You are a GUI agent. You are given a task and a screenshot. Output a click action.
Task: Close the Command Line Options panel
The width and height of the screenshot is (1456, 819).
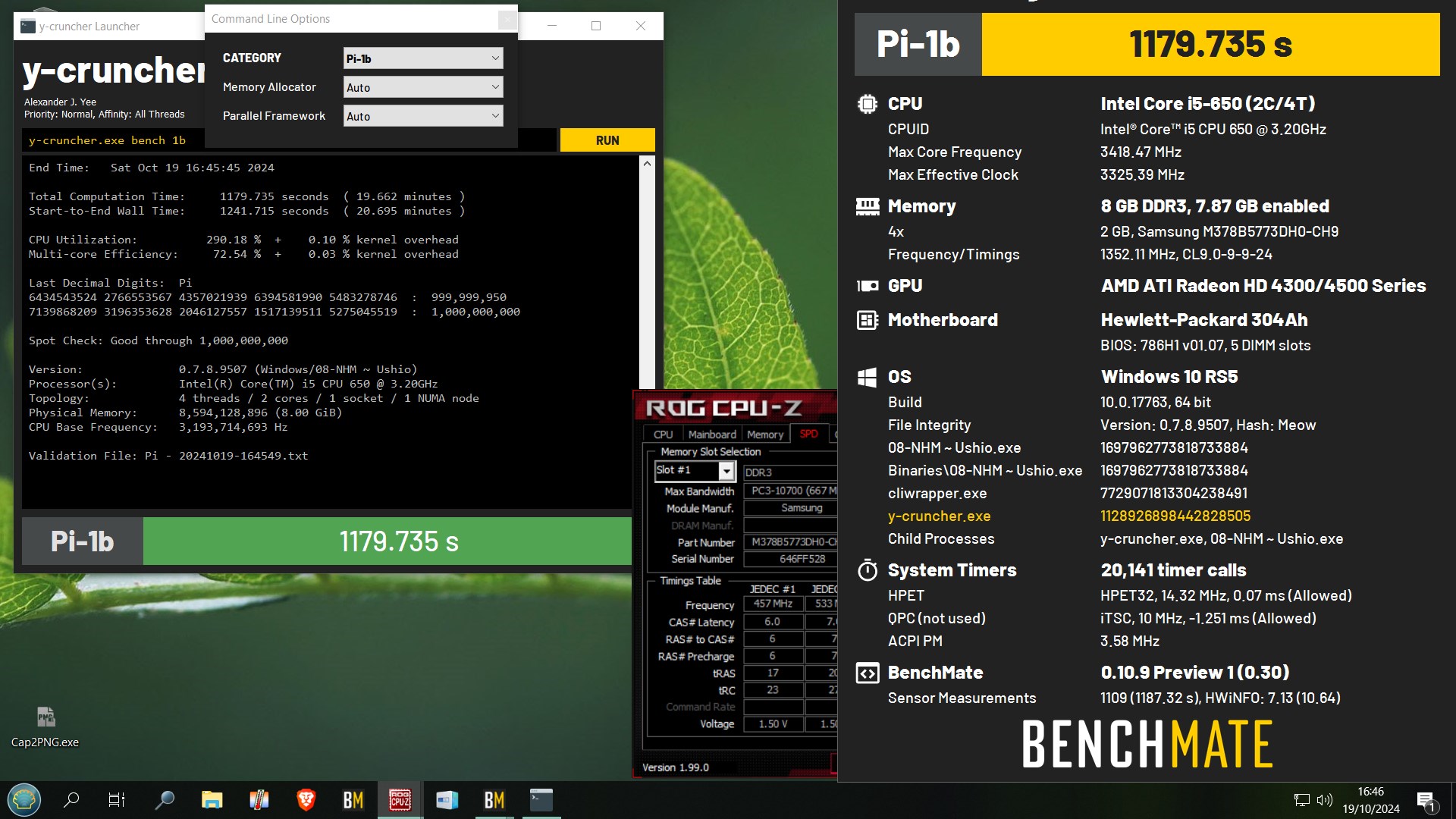507,19
